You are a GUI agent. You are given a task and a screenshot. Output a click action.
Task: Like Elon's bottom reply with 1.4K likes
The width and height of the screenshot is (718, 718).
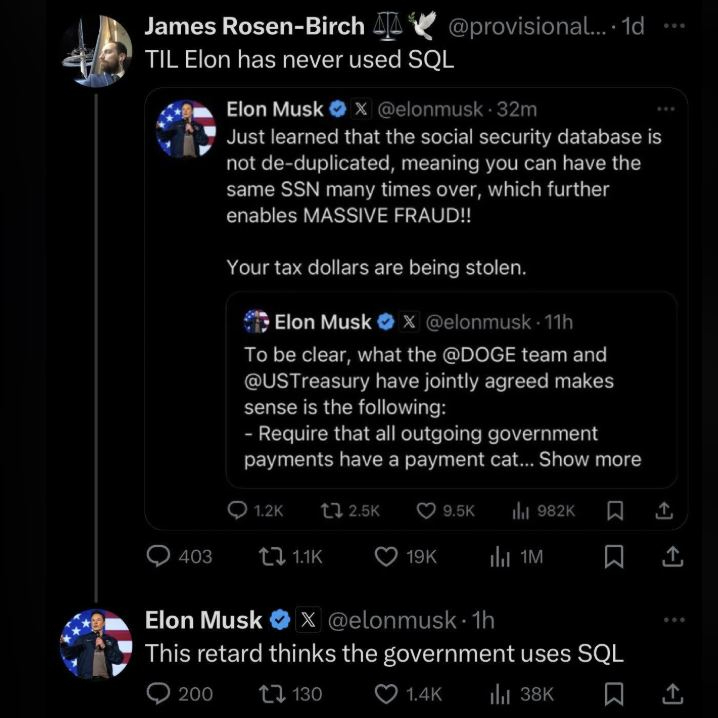click(x=386, y=692)
